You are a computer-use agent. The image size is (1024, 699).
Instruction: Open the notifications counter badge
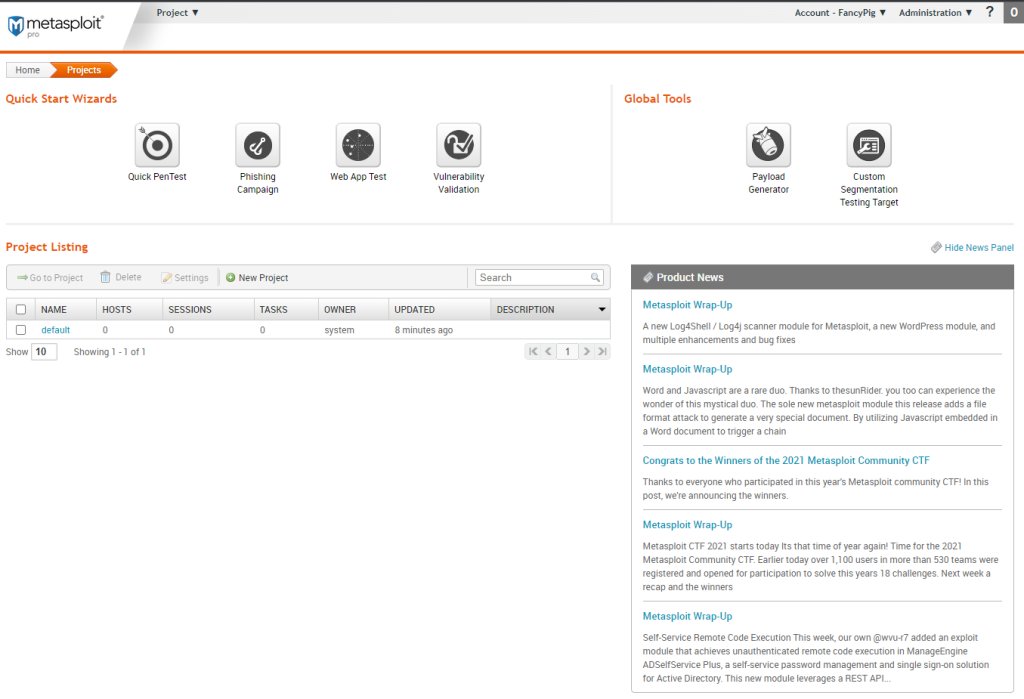(1014, 12)
